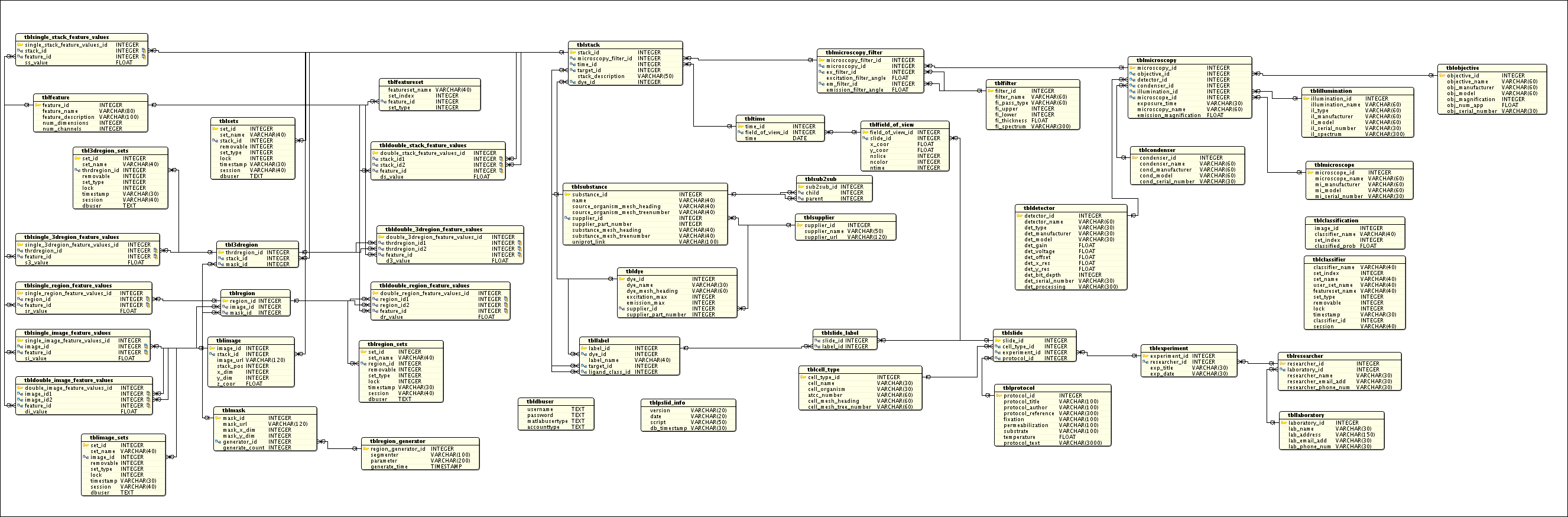Click the key icon next to detector_id in tbldetector

1020,216
